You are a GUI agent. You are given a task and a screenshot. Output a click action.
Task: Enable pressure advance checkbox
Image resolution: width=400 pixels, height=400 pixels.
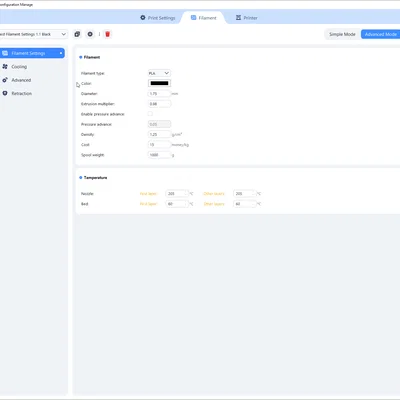click(x=150, y=114)
